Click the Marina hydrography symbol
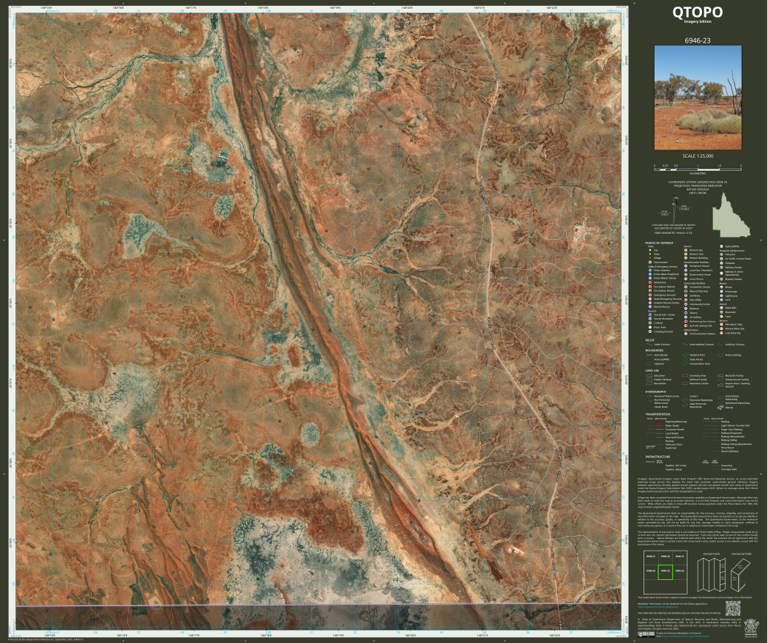768x643 pixels. point(720,407)
